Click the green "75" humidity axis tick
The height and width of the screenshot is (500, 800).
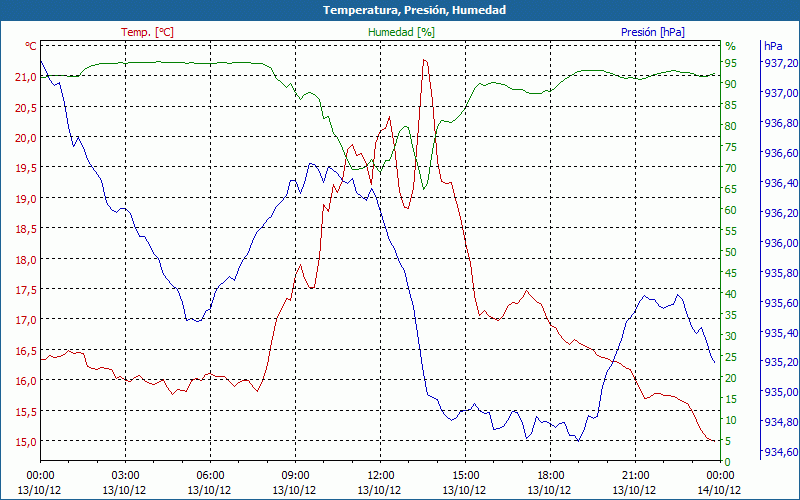pyautogui.click(x=731, y=147)
